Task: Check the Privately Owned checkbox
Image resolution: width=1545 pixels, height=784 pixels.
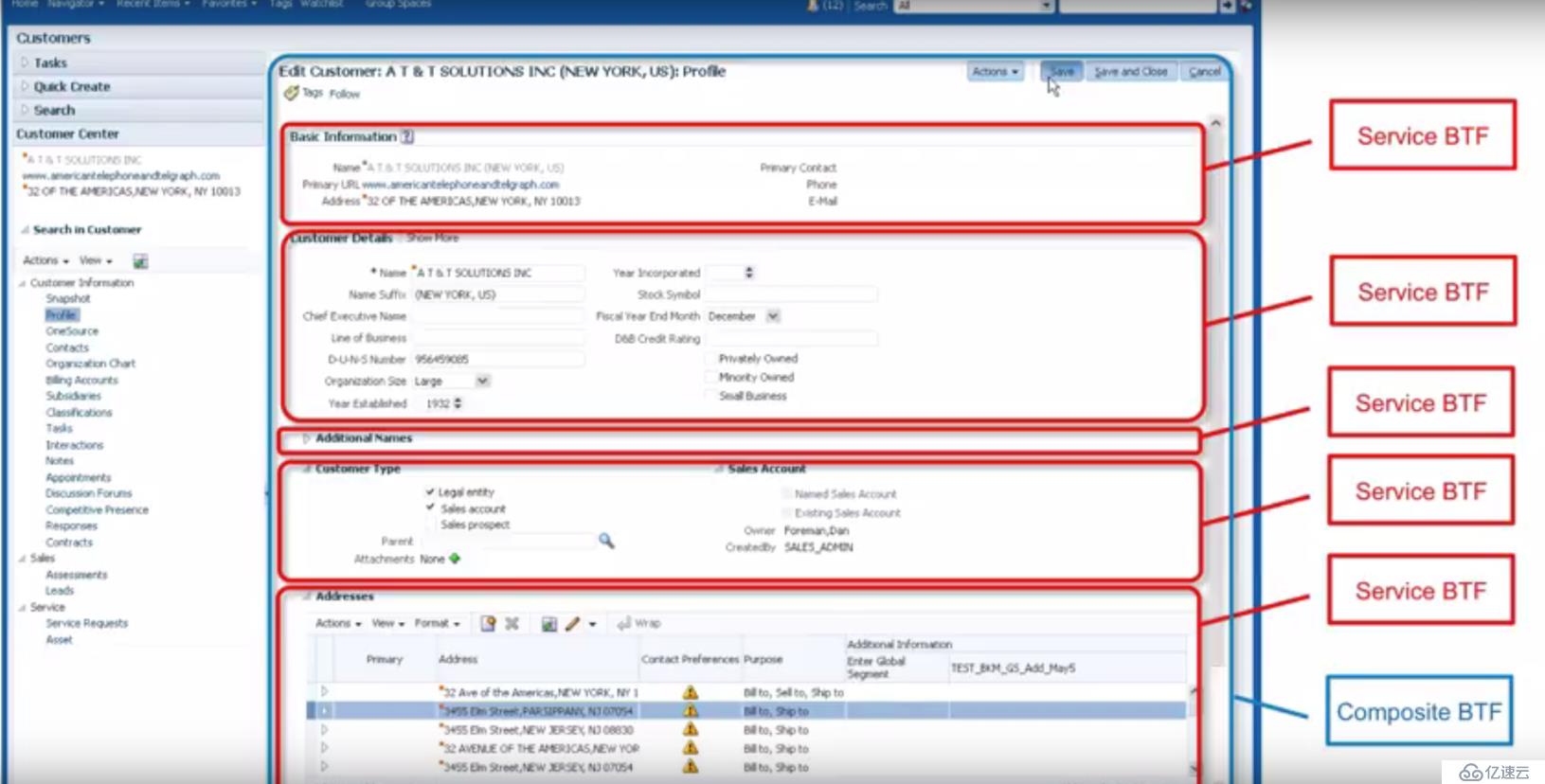Action: point(710,358)
